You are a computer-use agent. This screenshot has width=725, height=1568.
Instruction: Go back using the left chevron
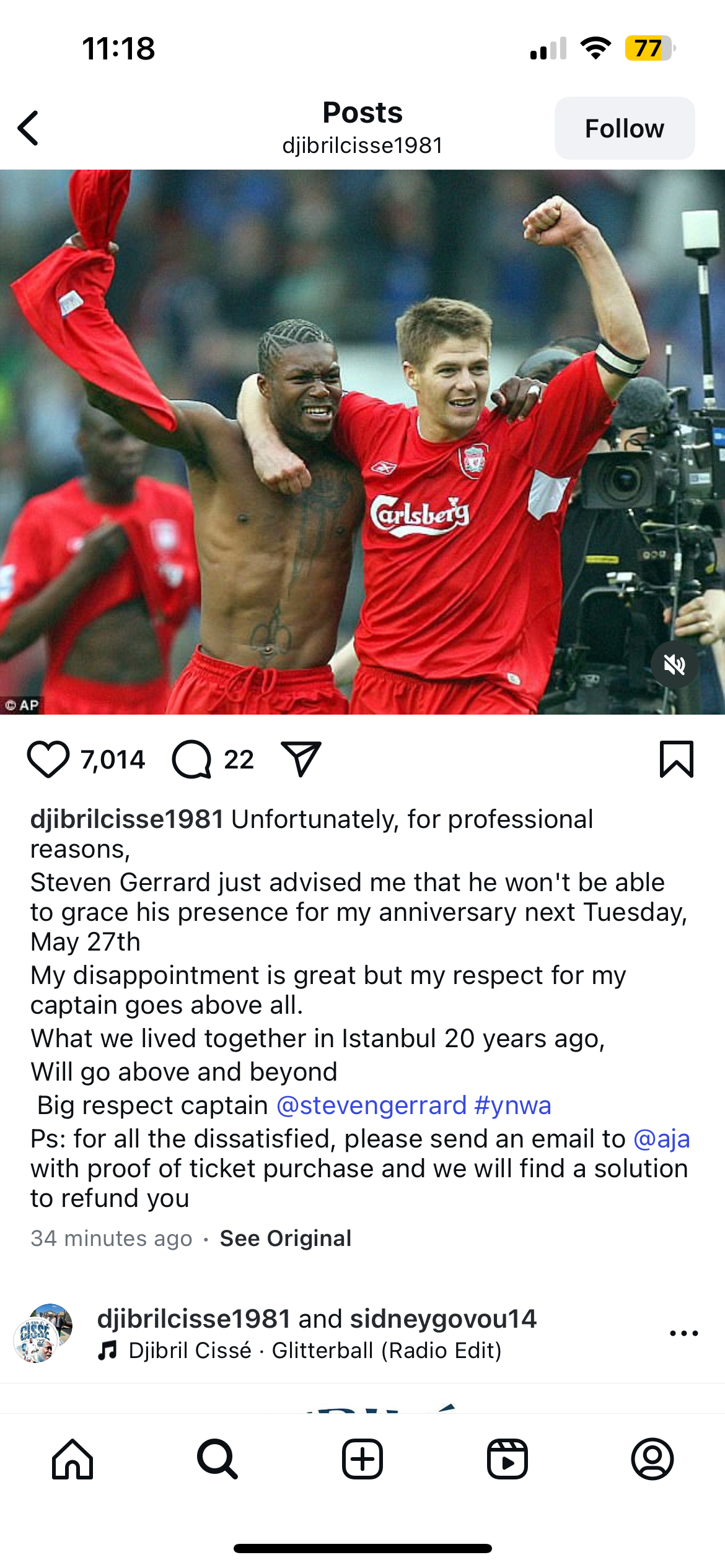29,128
